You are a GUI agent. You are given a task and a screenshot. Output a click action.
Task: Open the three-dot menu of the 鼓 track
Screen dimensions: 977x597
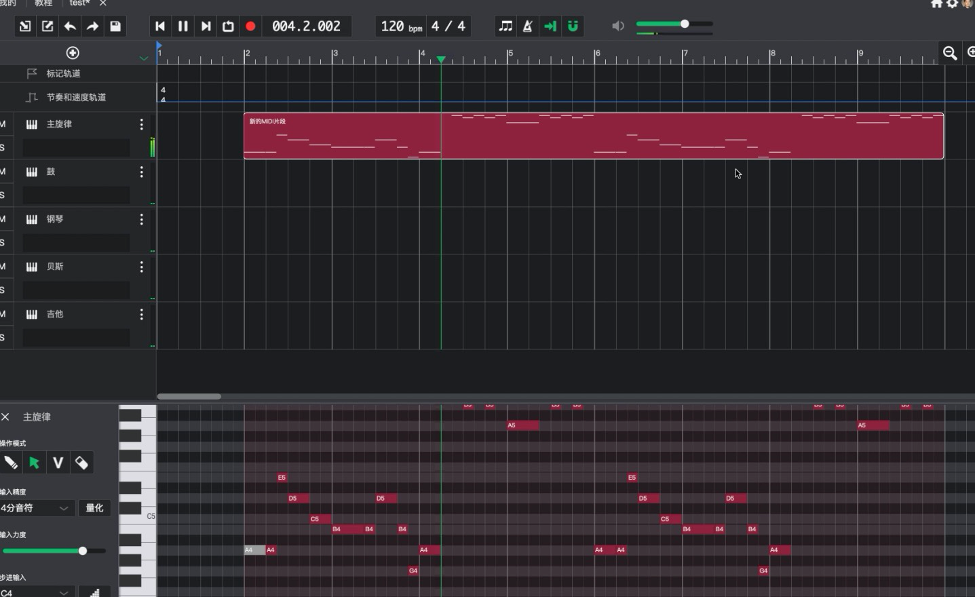pyautogui.click(x=141, y=172)
